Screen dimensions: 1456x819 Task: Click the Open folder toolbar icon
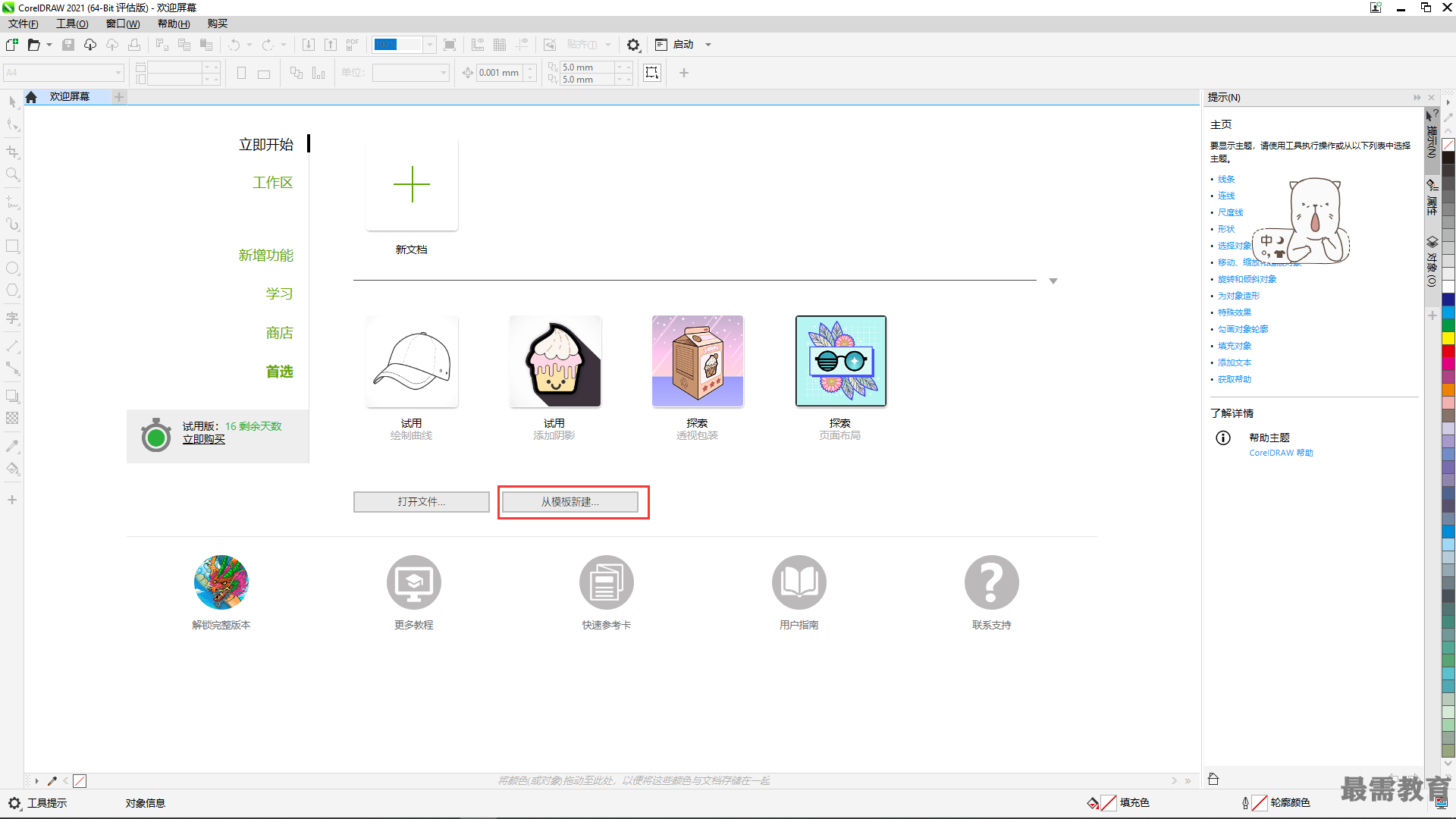(33, 45)
